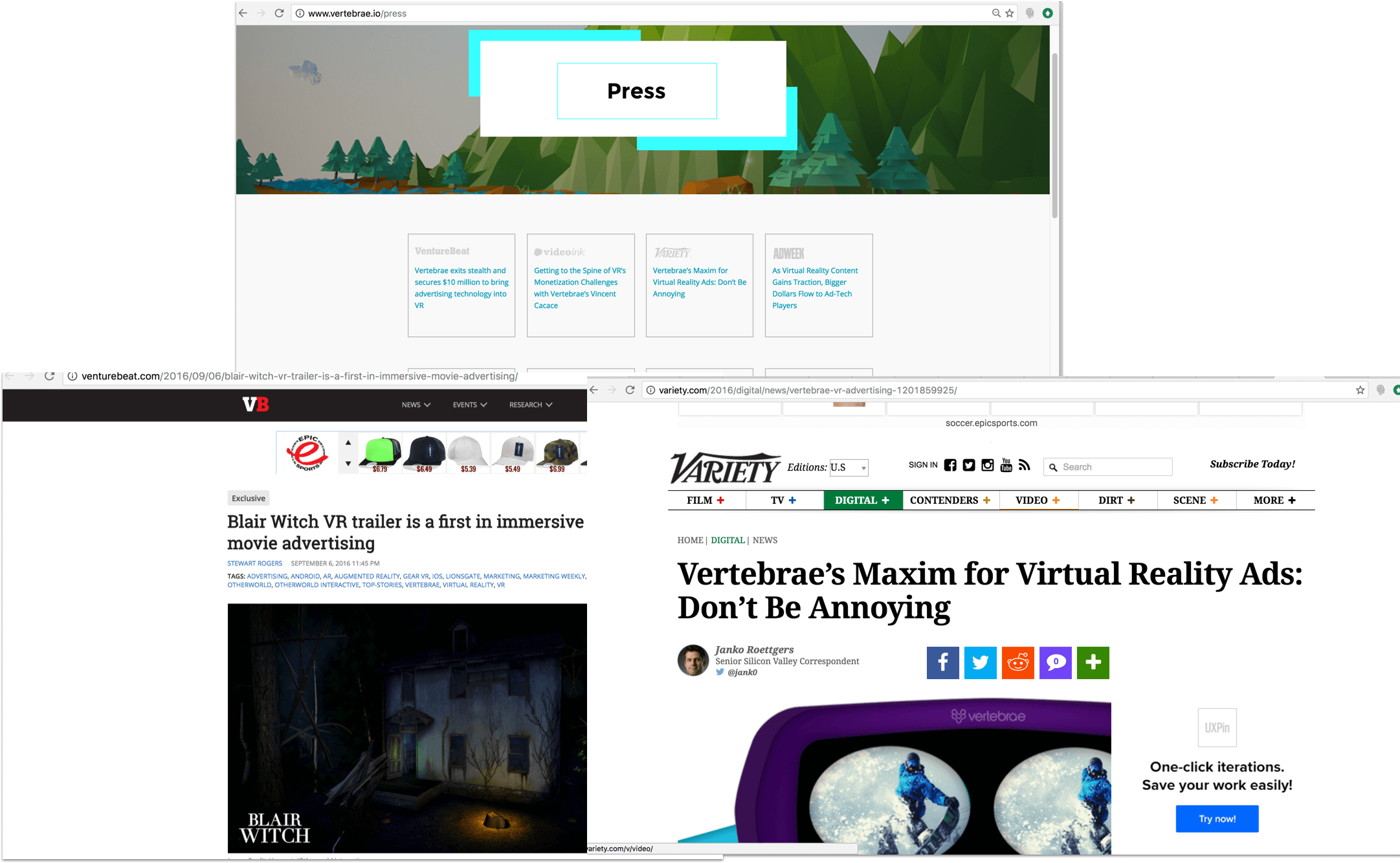Open the Variety Facebook page icon in the header
This screenshot has height=863, width=1400.
[950, 465]
